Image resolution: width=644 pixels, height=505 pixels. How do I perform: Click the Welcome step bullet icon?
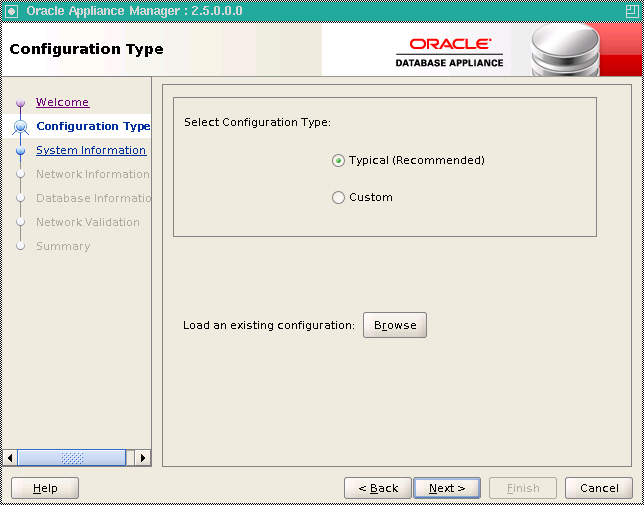pyautogui.click(x=21, y=102)
